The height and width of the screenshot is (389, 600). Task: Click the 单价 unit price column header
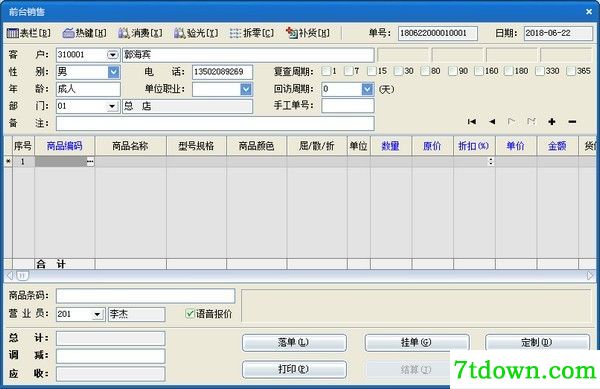(x=516, y=146)
